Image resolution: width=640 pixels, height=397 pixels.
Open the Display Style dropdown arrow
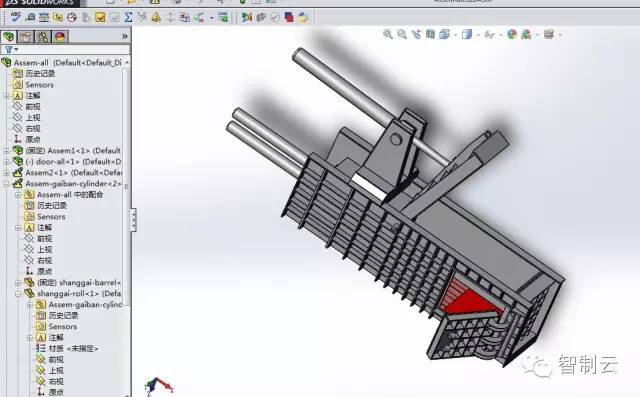pos(478,35)
